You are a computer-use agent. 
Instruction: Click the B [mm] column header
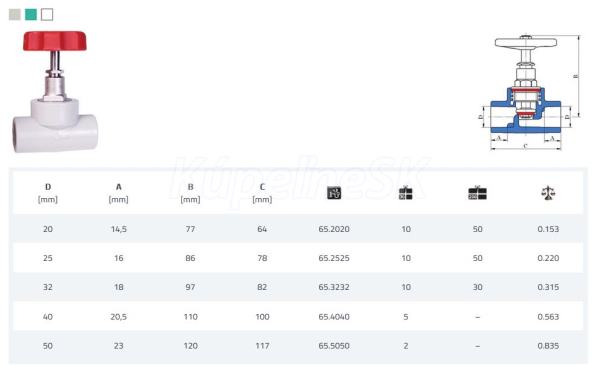pyautogui.click(x=190, y=193)
